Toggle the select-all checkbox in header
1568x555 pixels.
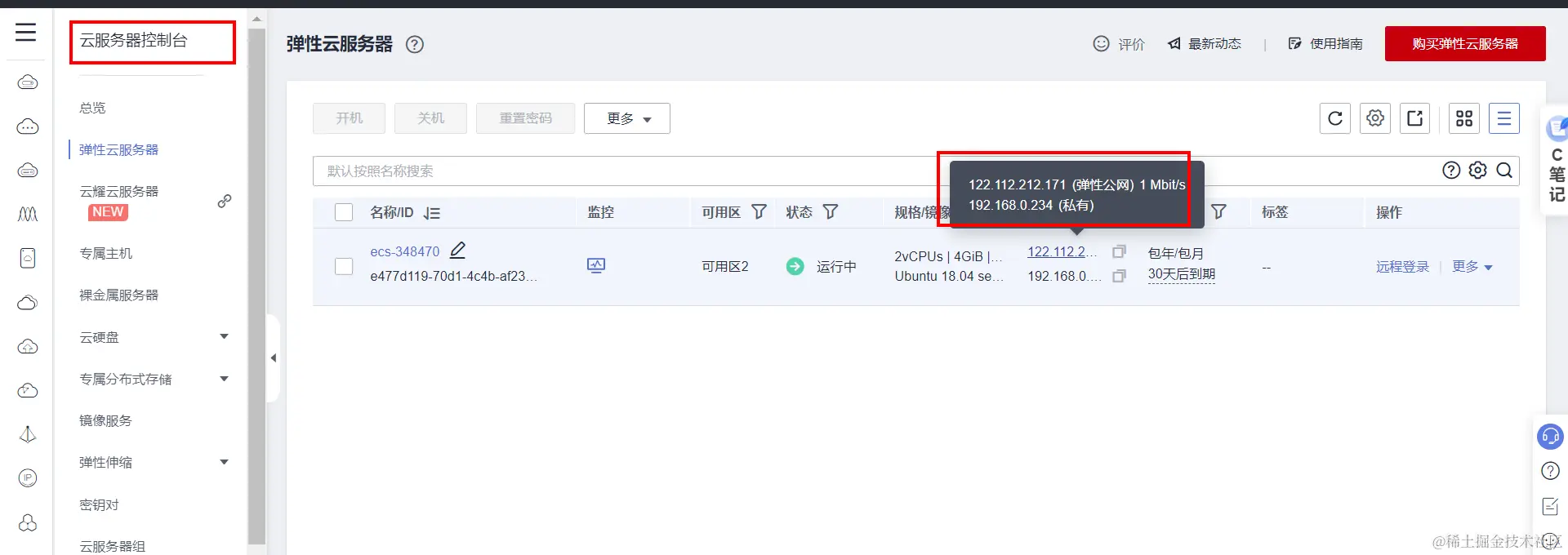pos(344,212)
